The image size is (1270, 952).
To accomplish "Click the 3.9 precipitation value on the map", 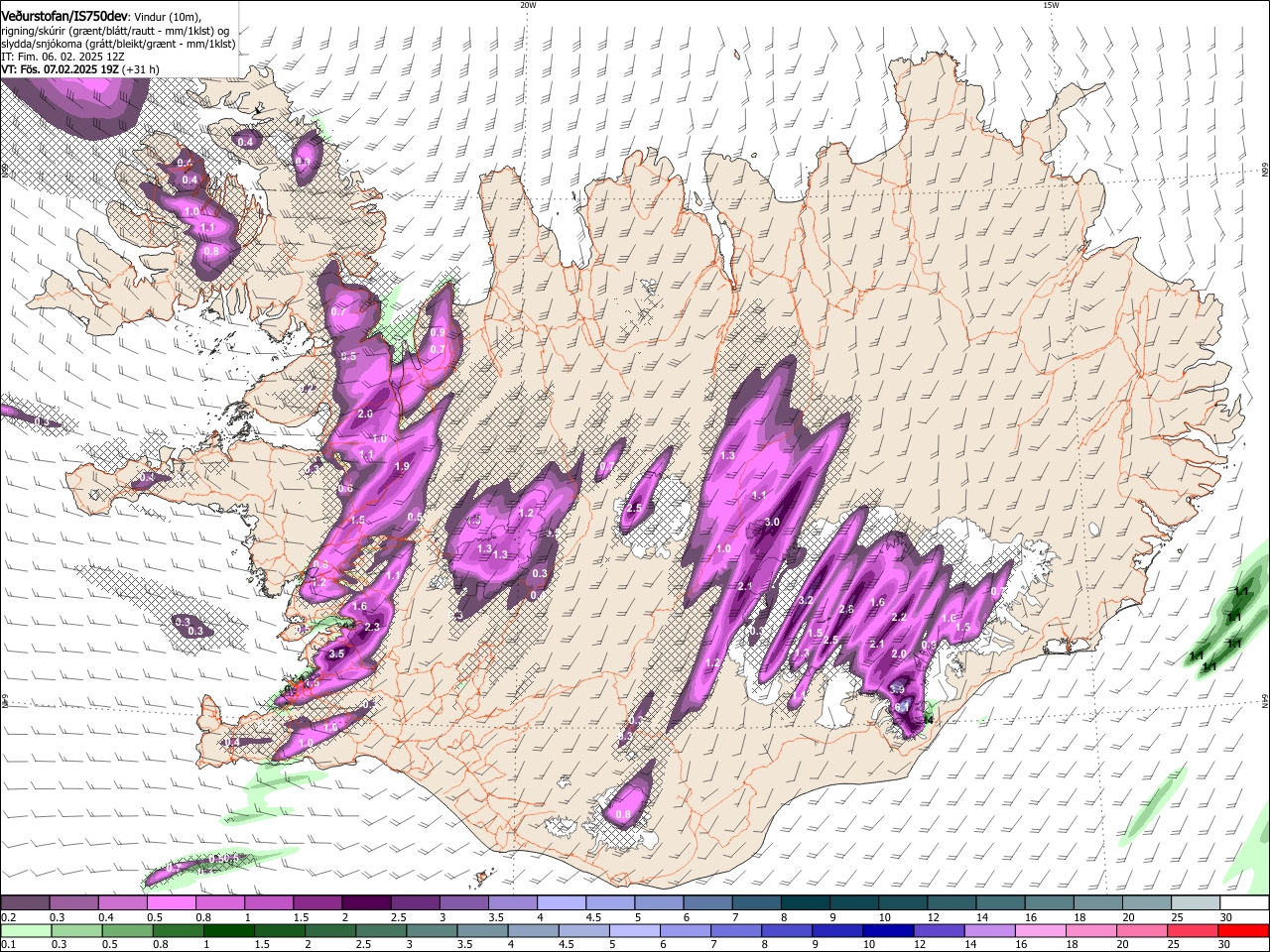I will click(x=896, y=689).
